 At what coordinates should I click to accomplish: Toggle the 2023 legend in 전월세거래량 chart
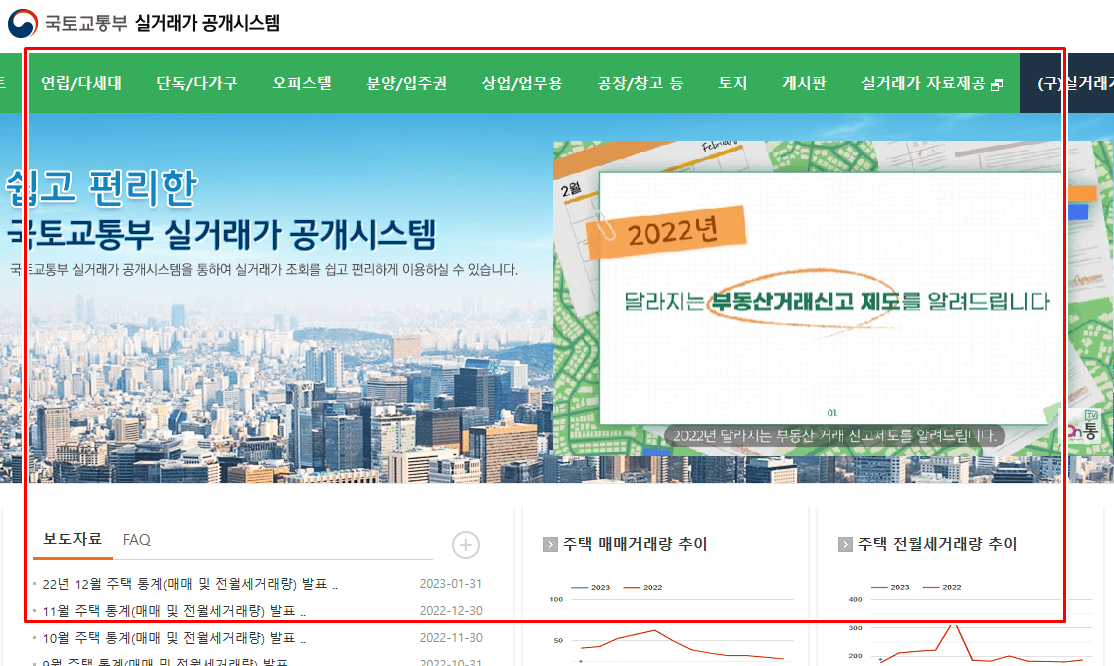point(890,587)
